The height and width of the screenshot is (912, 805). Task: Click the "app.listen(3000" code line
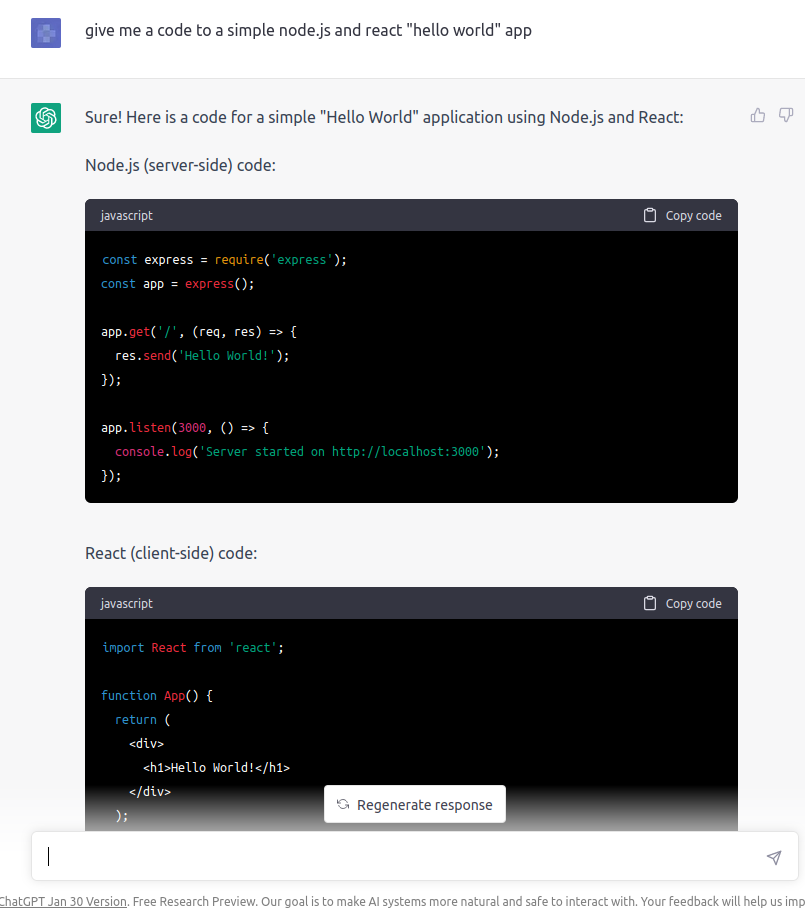pyautogui.click(x=185, y=428)
